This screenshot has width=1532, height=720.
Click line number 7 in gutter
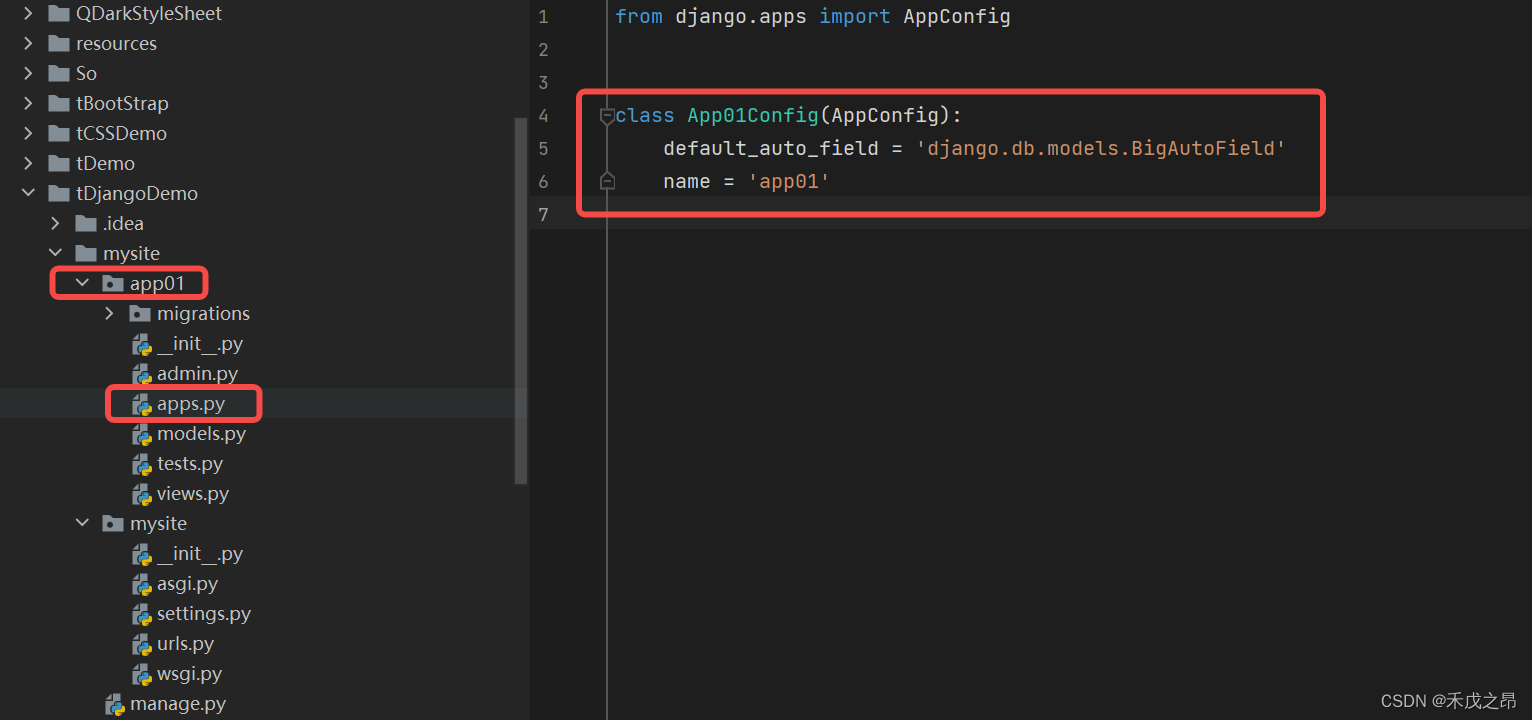[543, 215]
